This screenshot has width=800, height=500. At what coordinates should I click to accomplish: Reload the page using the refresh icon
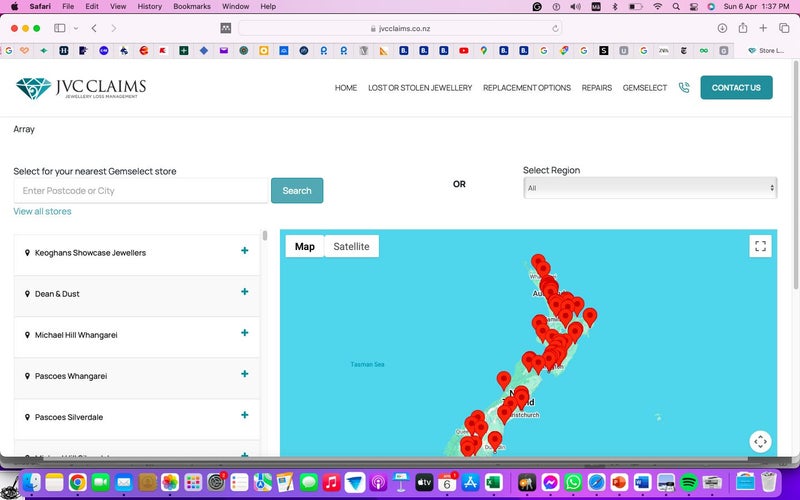click(x=555, y=29)
